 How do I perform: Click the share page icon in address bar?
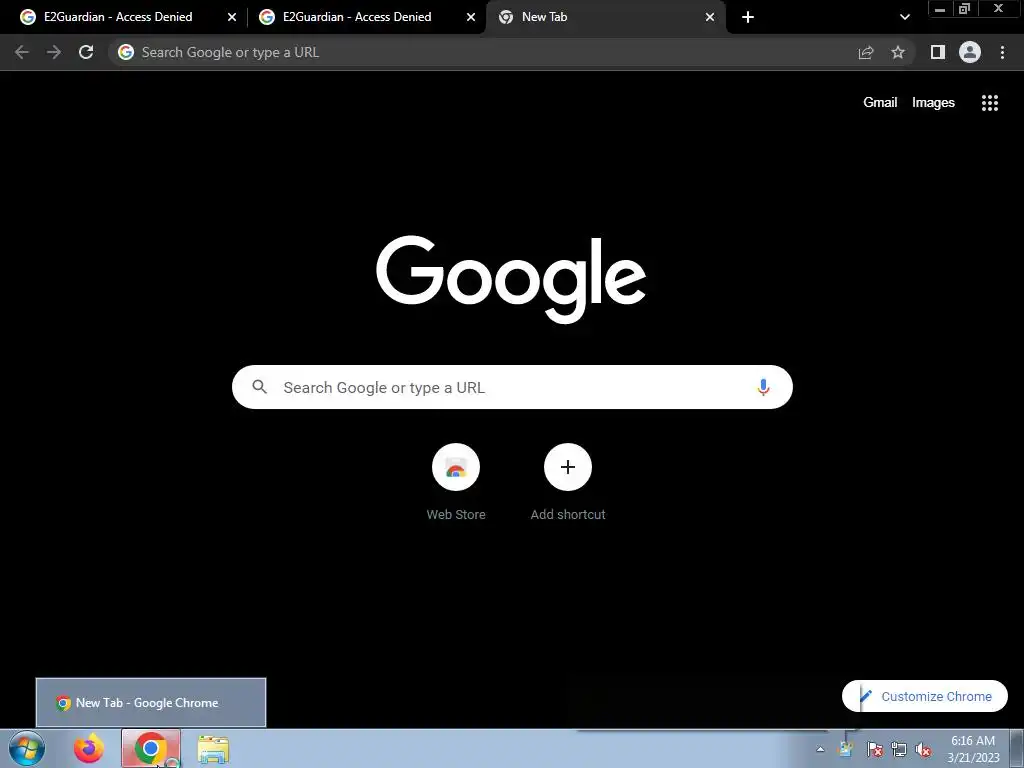click(x=866, y=52)
